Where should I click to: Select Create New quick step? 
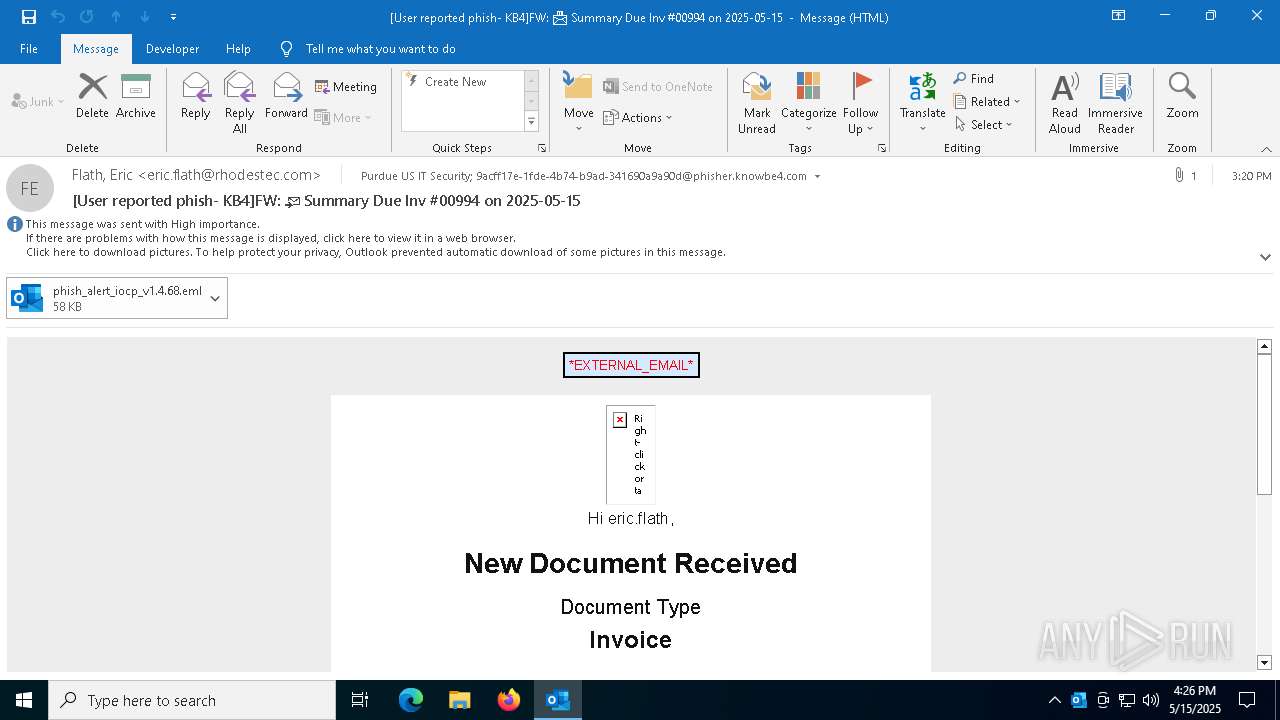tap(455, 82)
